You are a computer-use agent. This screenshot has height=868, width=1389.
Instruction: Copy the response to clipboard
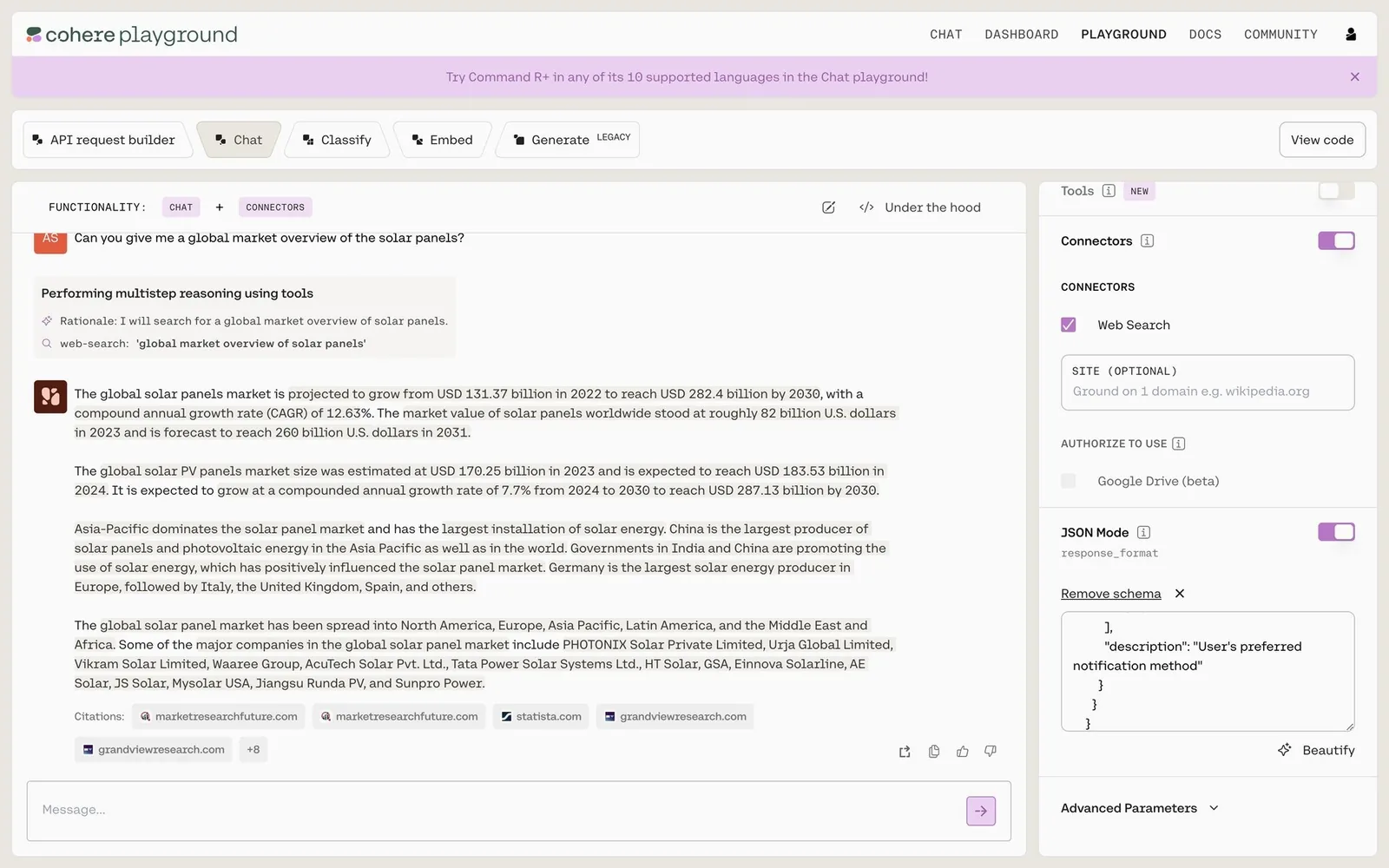[934, 752]
